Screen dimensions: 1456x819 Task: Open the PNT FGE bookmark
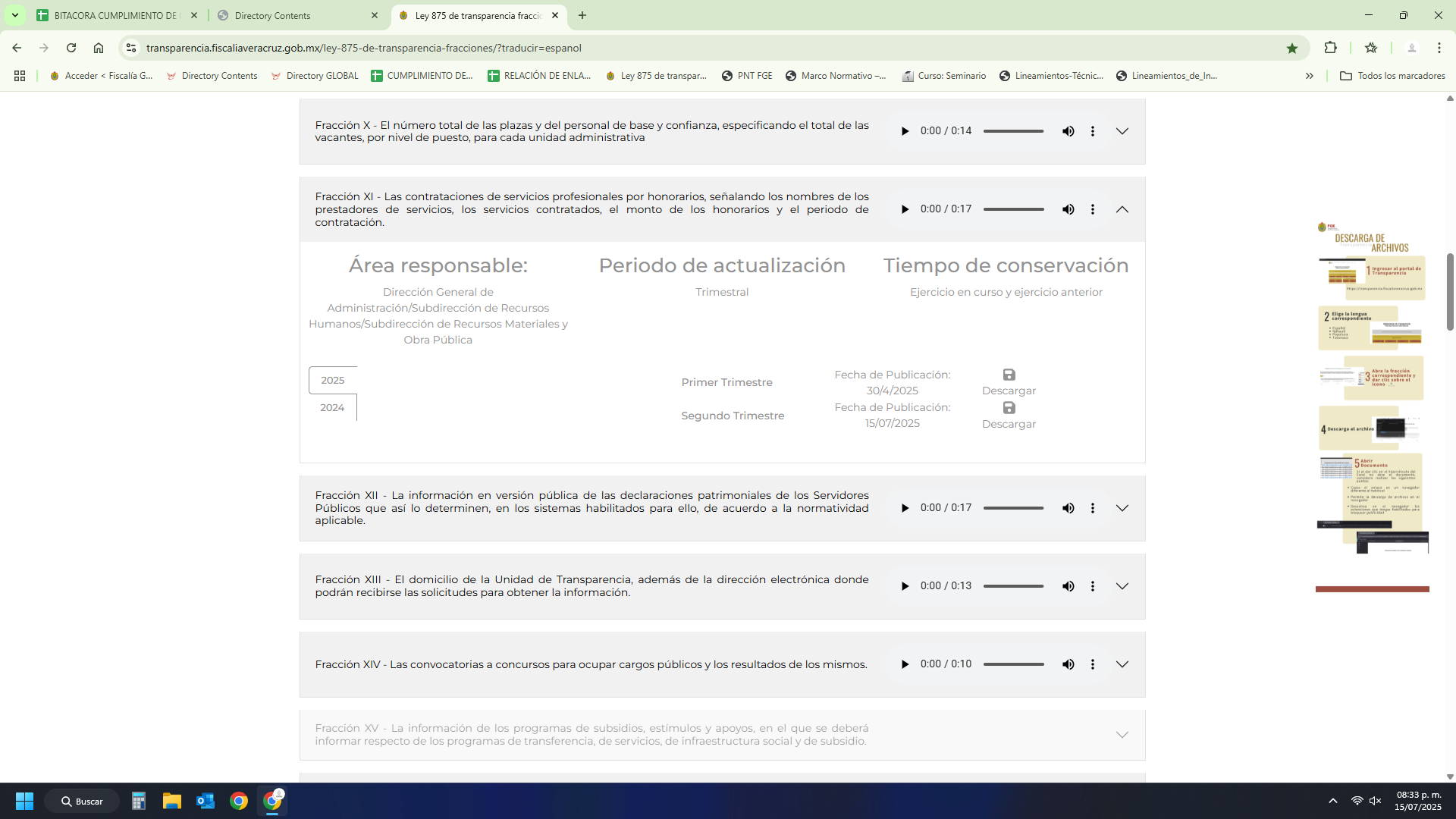(747, 76)
